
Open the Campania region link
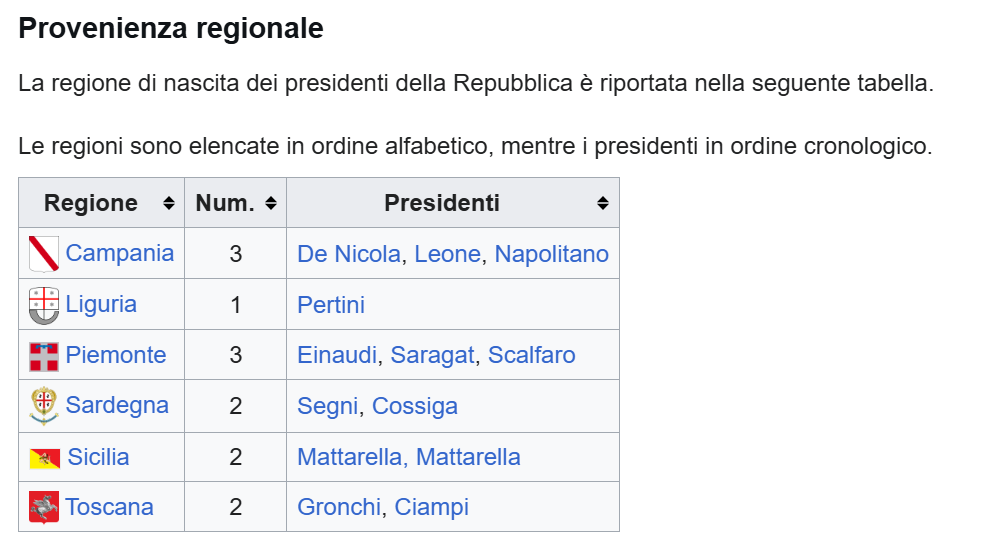tap(119, 253)
